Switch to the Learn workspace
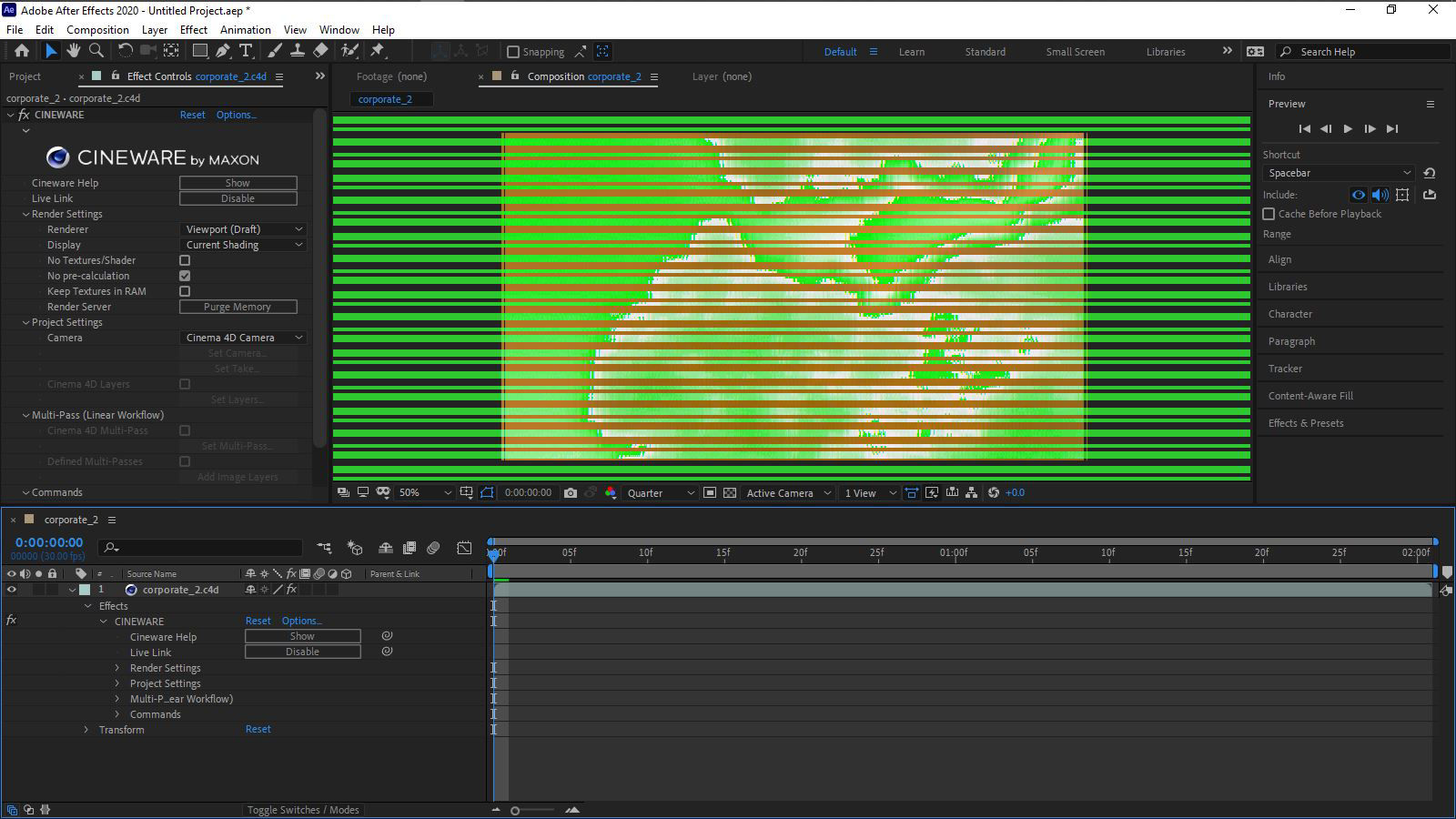The image size is (1456, 819). 911,52
